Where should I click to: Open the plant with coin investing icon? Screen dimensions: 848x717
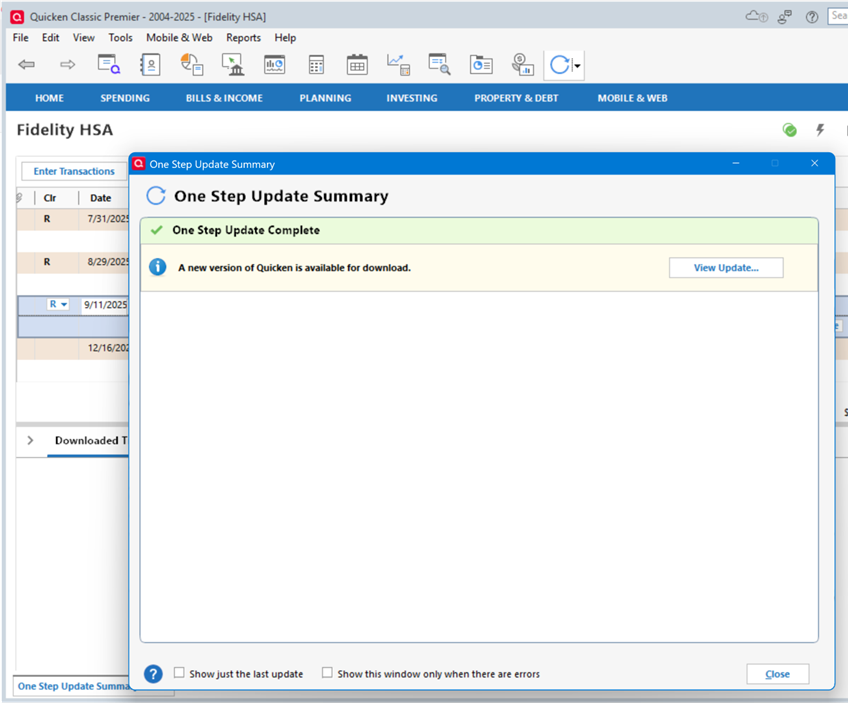[522, 64]
